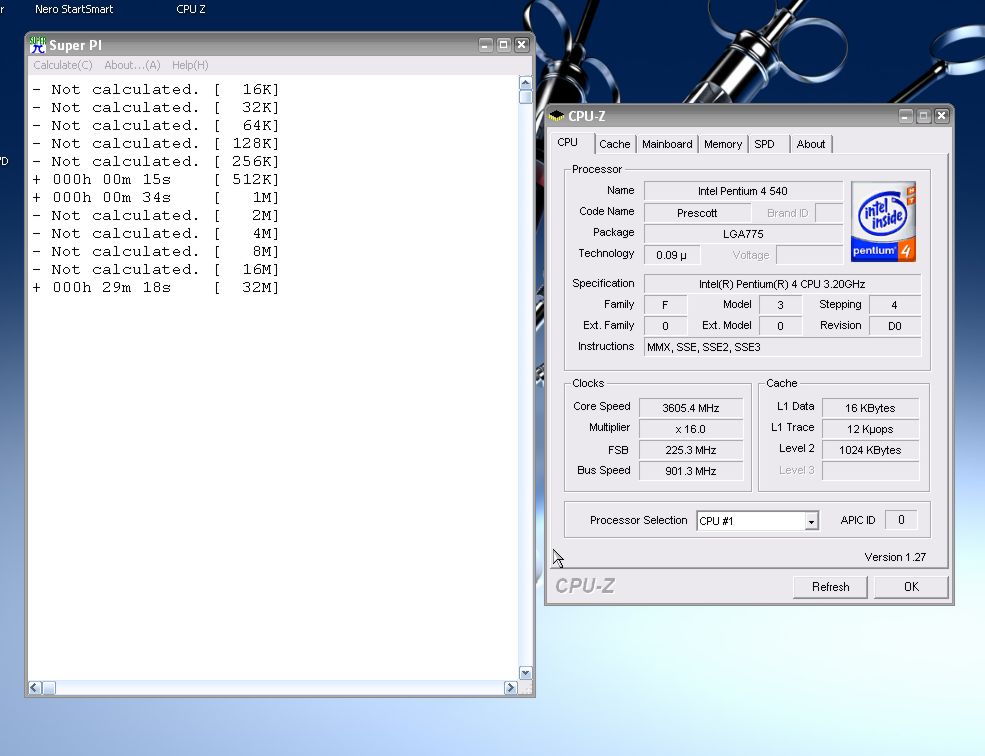This screenshot has height=756, width=985.
Task: Click the '000h 00m 15s [512K]' result line
Action: pos(156,180)
